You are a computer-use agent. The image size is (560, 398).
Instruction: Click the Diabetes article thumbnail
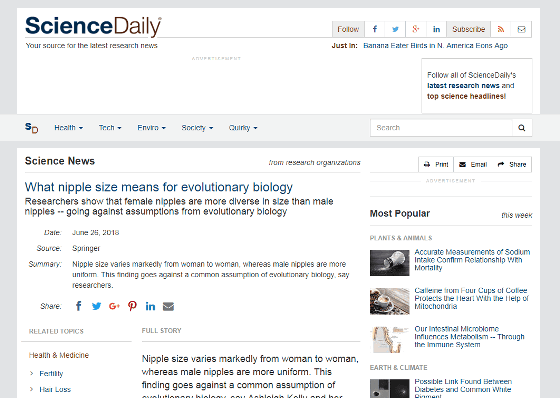pyautogui.click(x=390, y=389)
